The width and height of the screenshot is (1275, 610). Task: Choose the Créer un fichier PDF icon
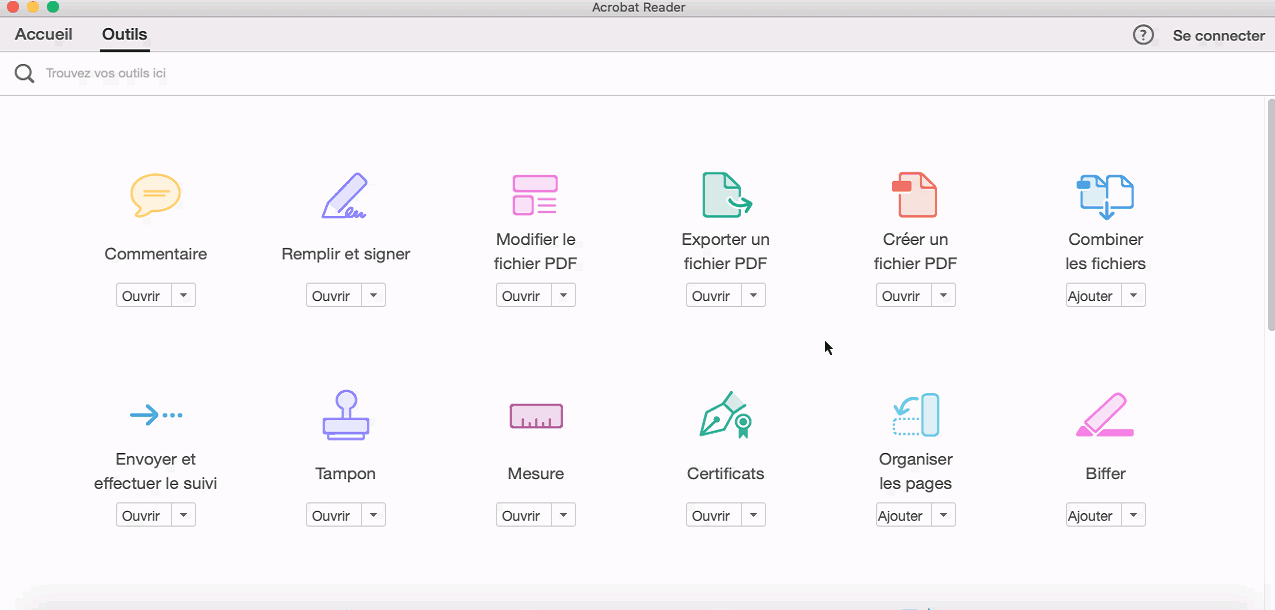tap(915, 195)
